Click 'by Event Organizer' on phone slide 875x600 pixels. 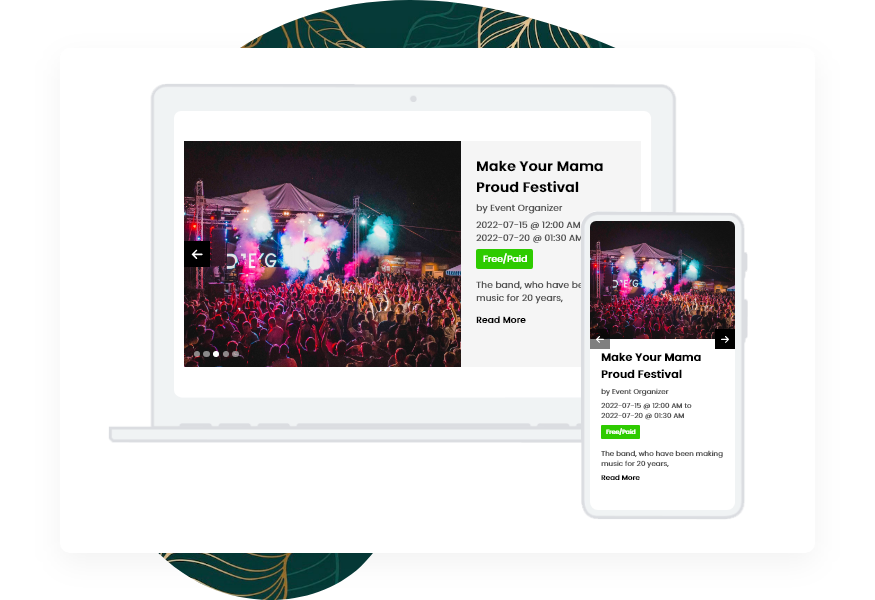tap(634, 391)
